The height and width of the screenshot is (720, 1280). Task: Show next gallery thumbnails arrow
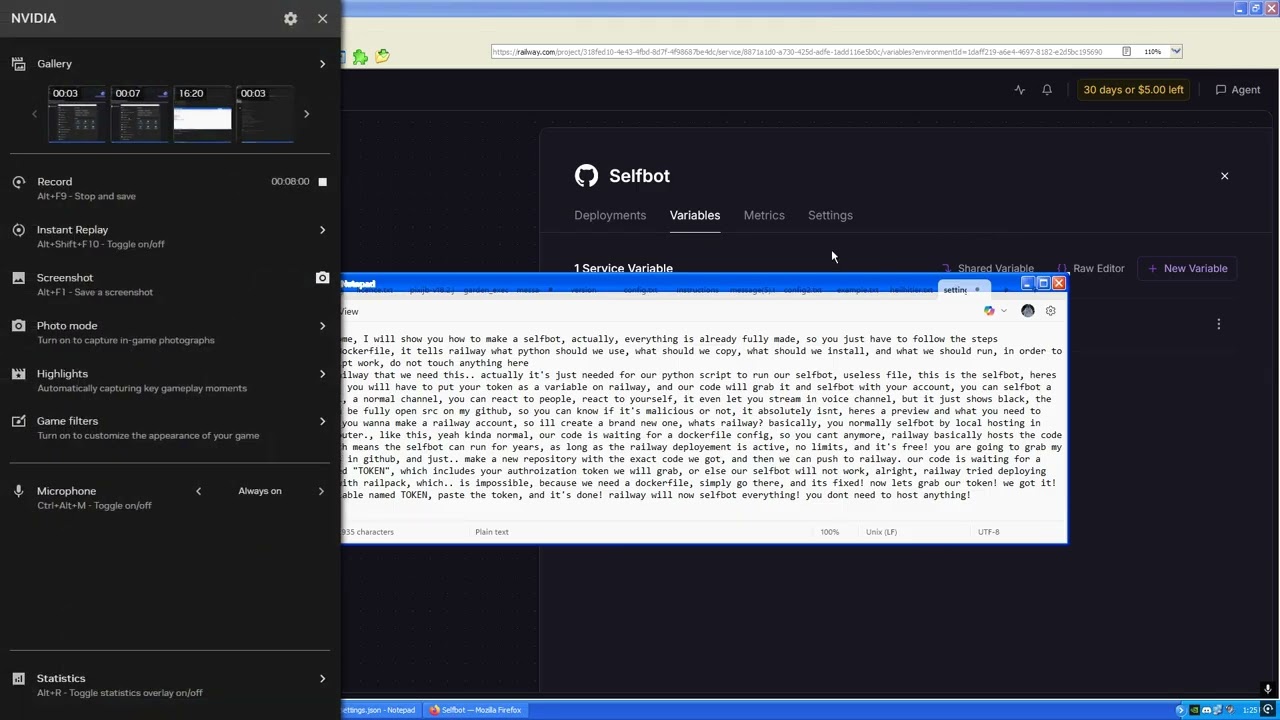coord(306,114)
